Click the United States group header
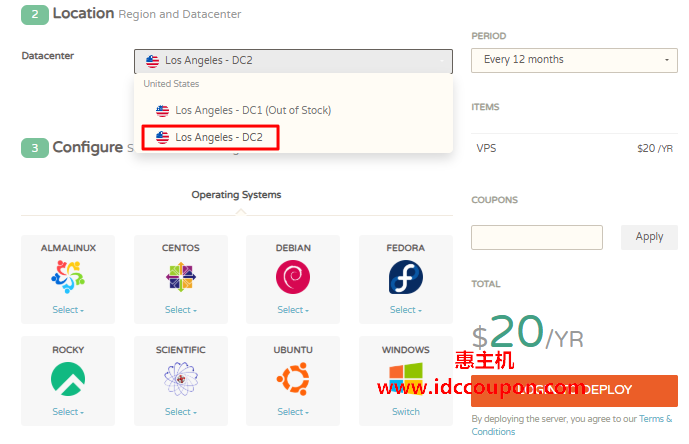 171,84
